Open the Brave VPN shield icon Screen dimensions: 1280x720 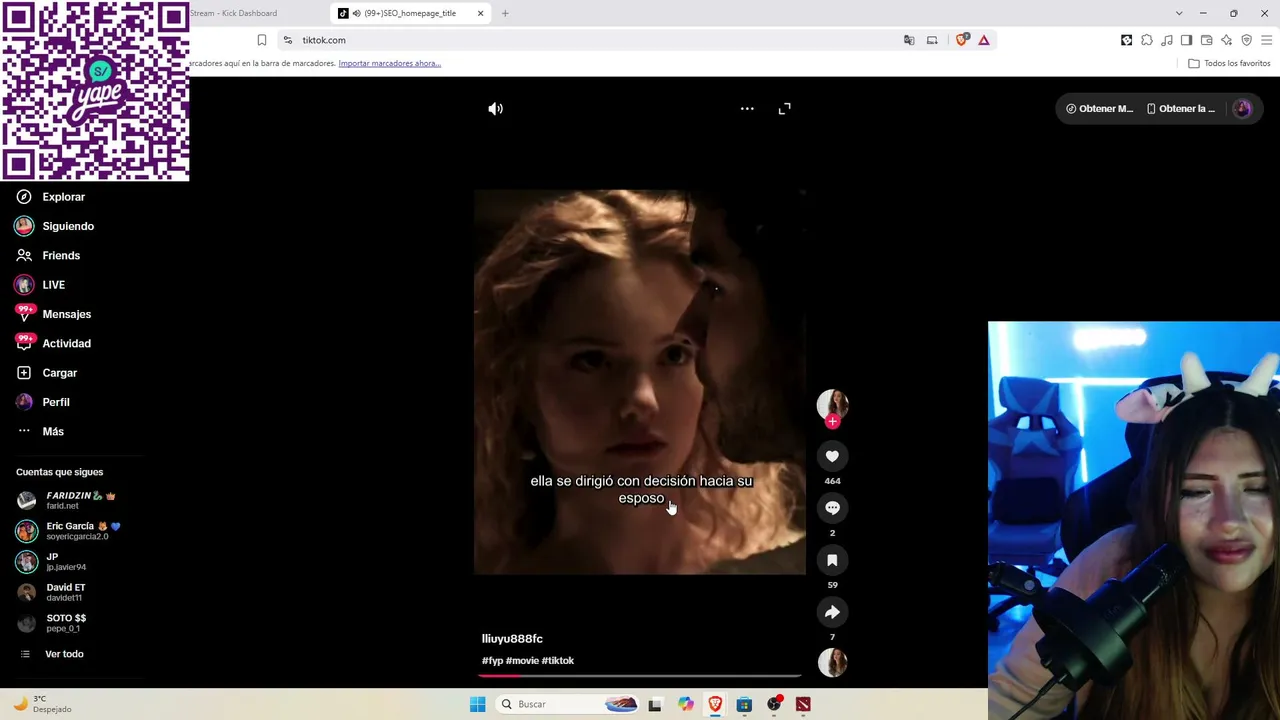[x=1246, y=40]
